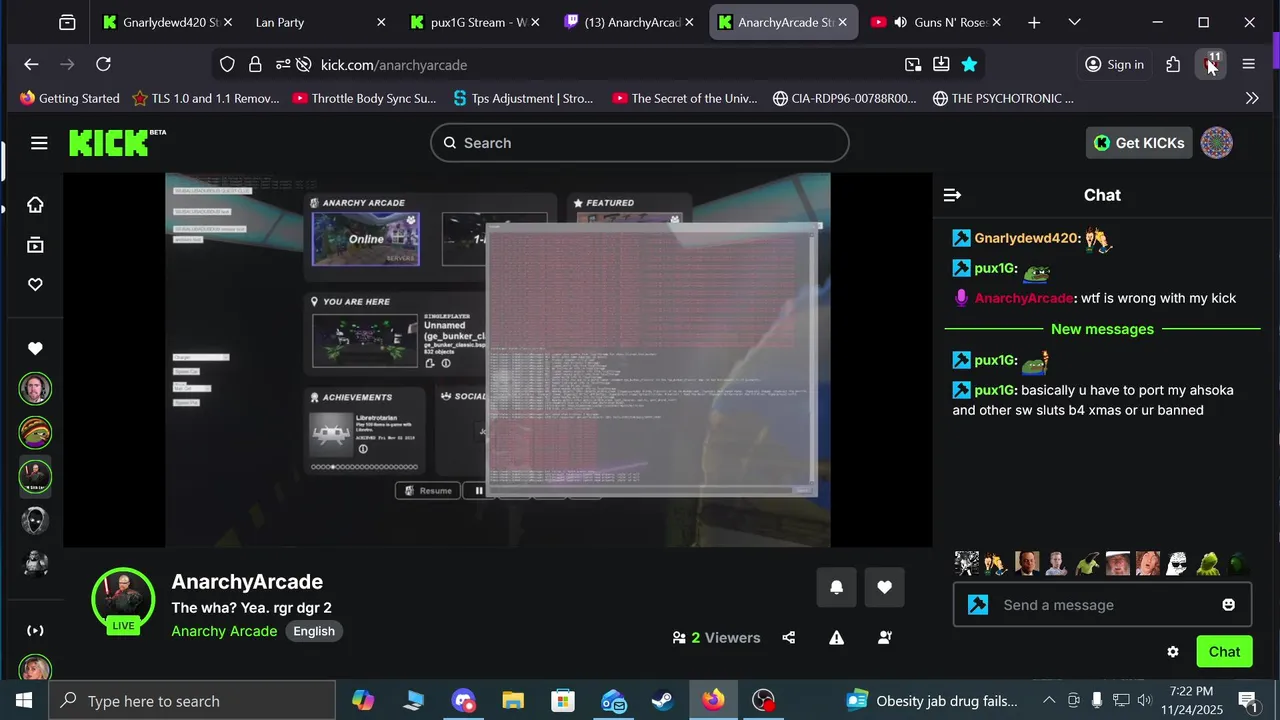Open Home in the Kick sidebar
1280x720 pixels.
[35, 205]
